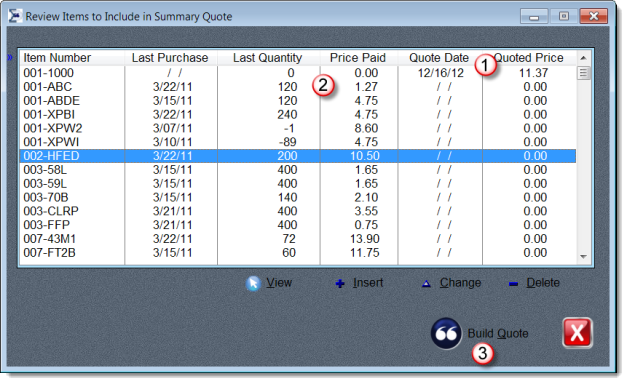This screenshot has height=384, width=627.
Task: Click the blue plus Insert icon
Action: (340, 284)
